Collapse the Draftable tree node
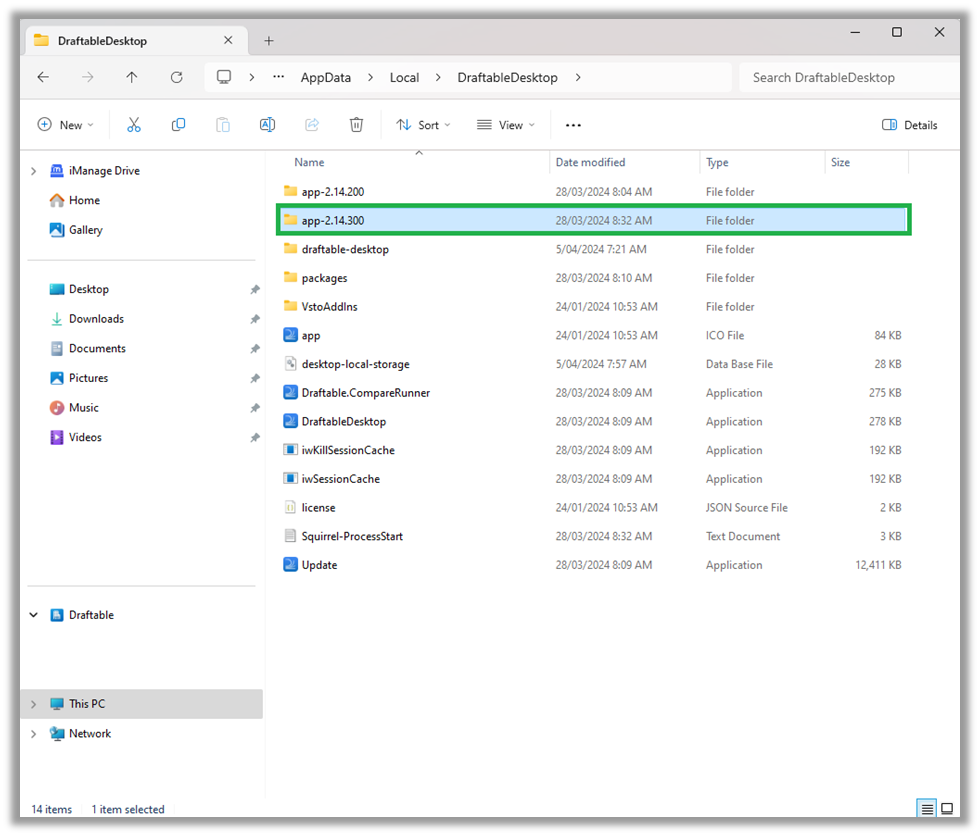The image size is (980, 836). pyautogui.click(x=34, y=615)
